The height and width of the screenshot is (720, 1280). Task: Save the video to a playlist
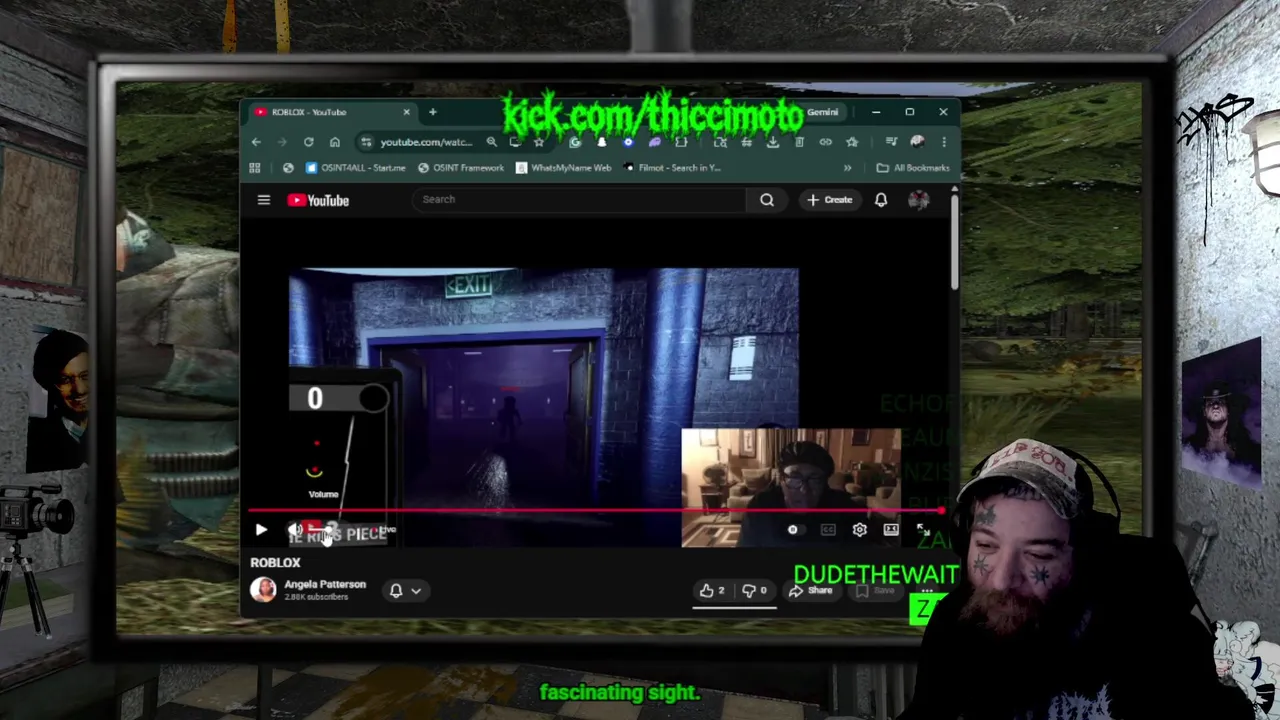875,591
